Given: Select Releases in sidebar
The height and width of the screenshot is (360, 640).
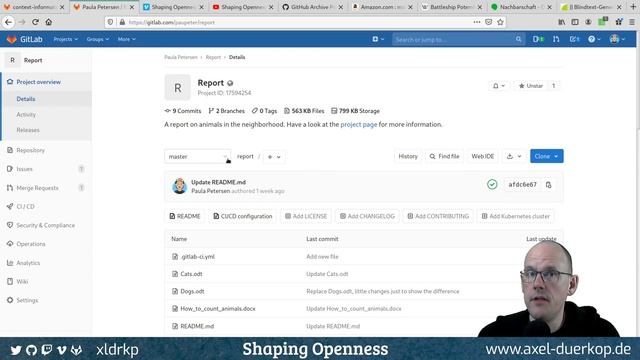Looking at the screenshot, I should pyautogui.click(x=28, y=130).
